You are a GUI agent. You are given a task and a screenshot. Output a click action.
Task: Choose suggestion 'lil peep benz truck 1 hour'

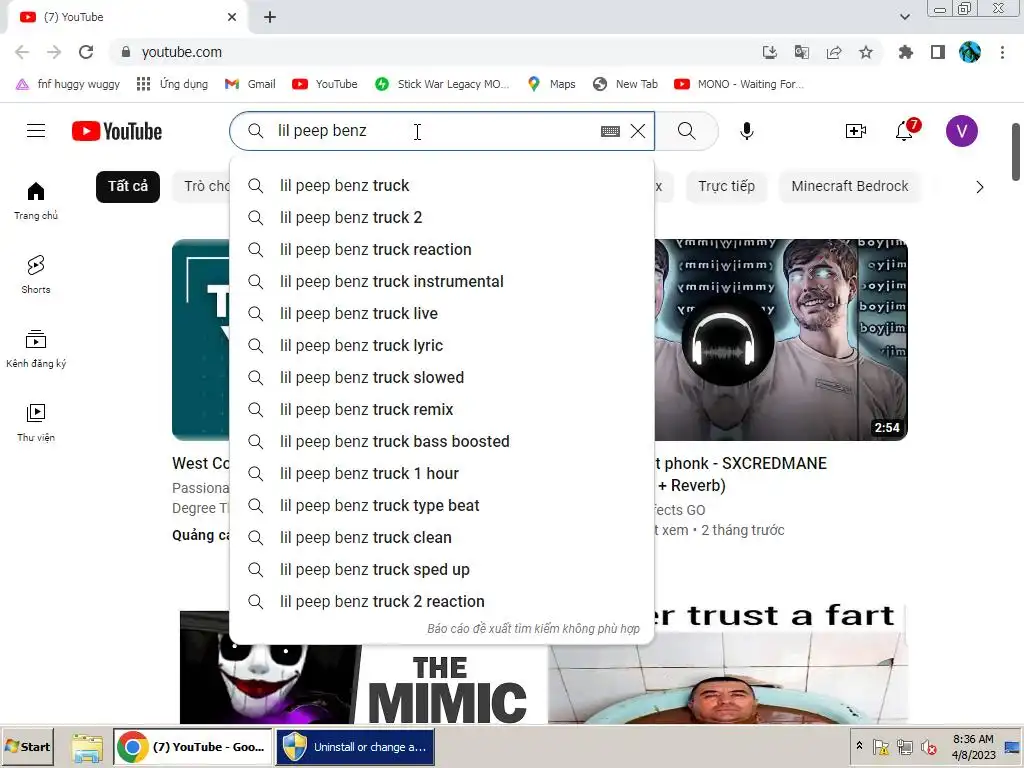[x=442, y=473]
